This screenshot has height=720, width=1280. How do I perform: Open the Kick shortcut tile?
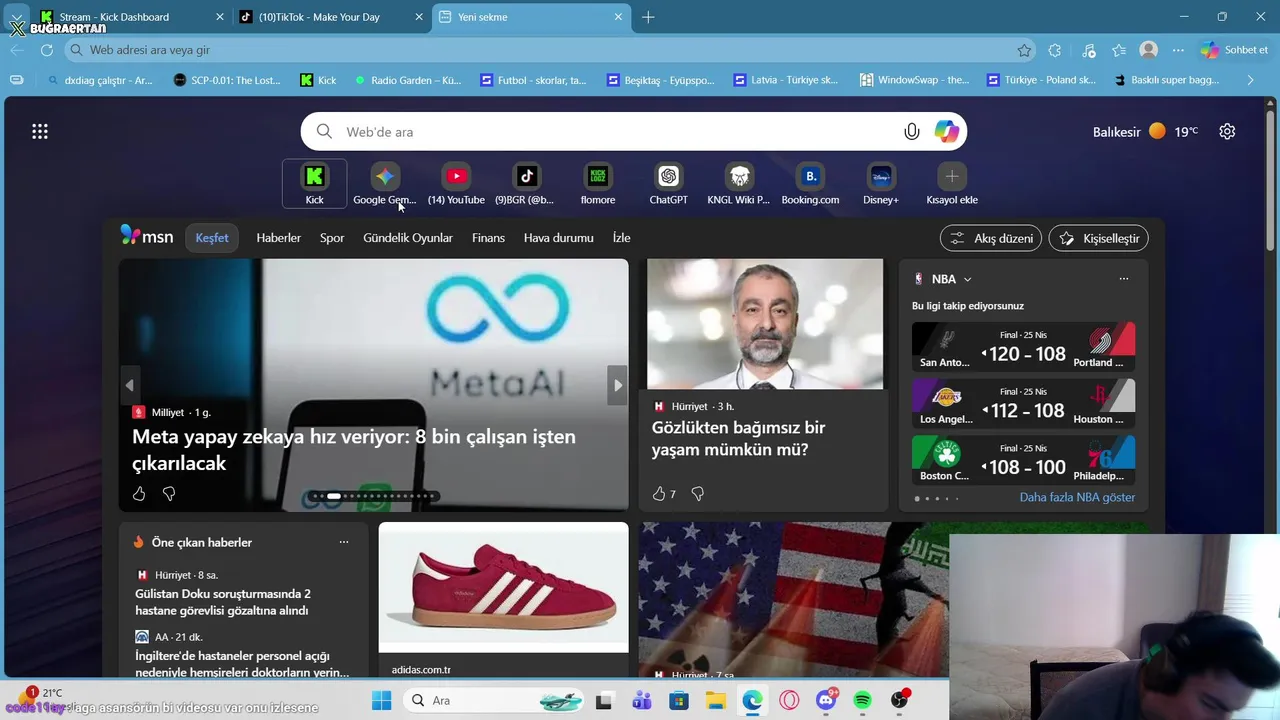pyautogui.click(x=314, y=184)
